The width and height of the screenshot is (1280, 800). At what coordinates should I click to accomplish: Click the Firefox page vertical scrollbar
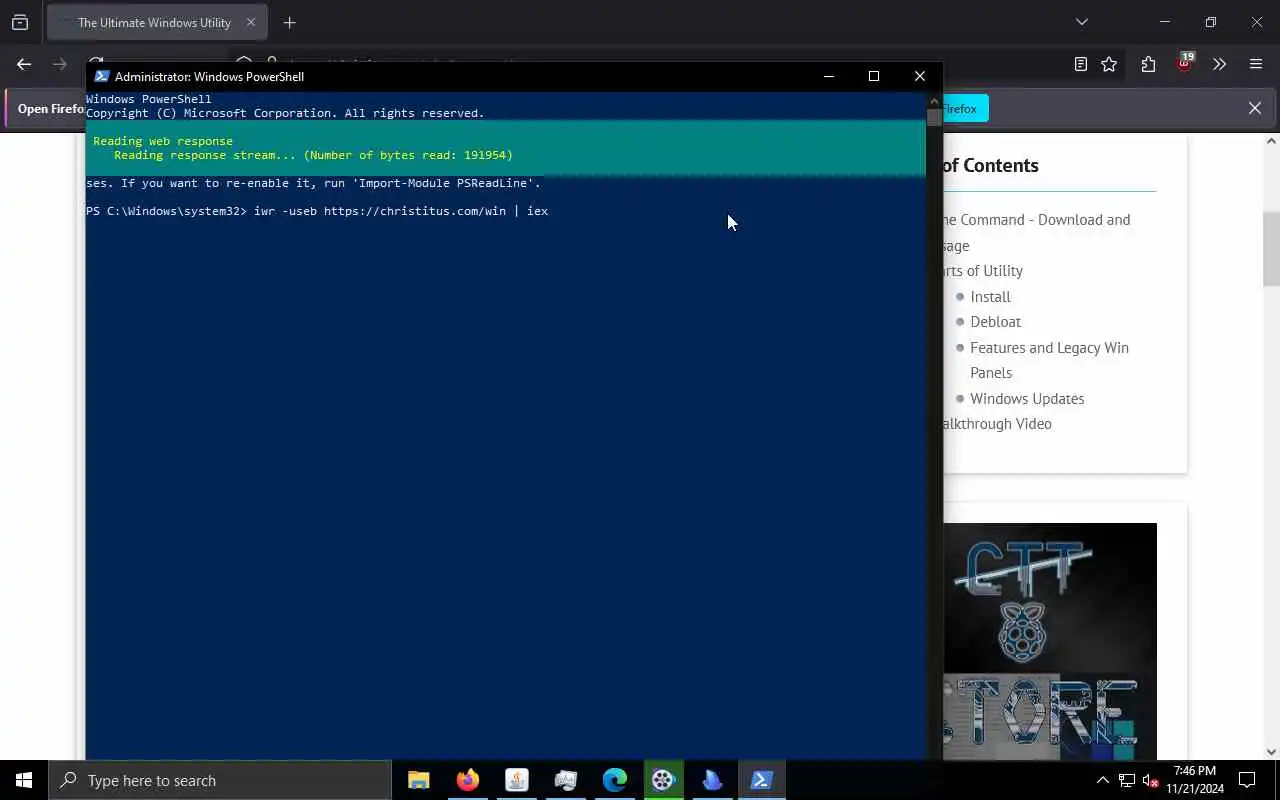1271,248
